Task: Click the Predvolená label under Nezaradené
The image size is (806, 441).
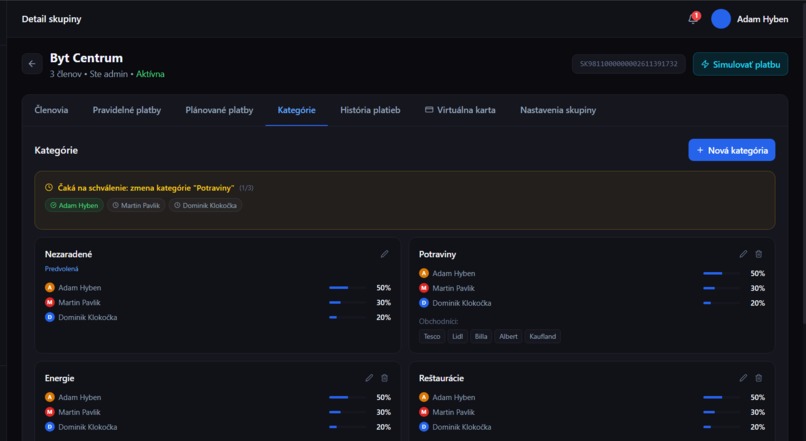Action: coord(61,269)
